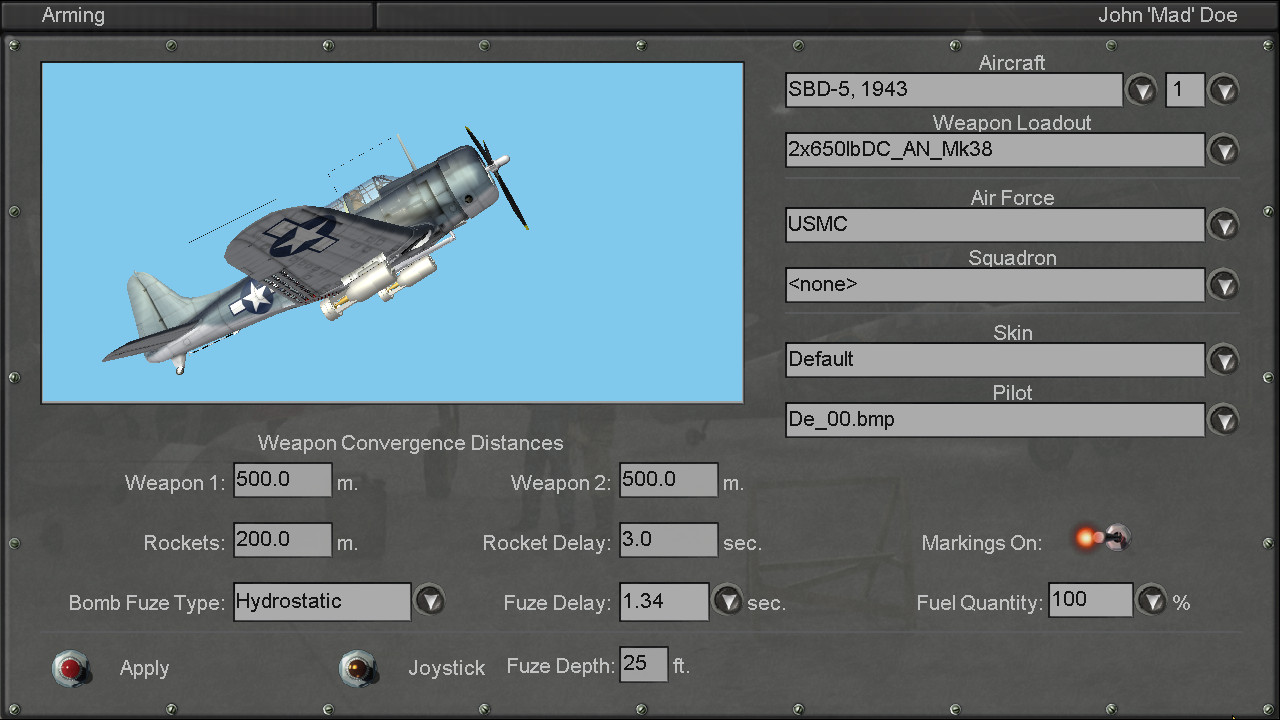Screen dimensions: 1280x720
Task: Click the Bomb Fuze Type label
Action: 147,603
